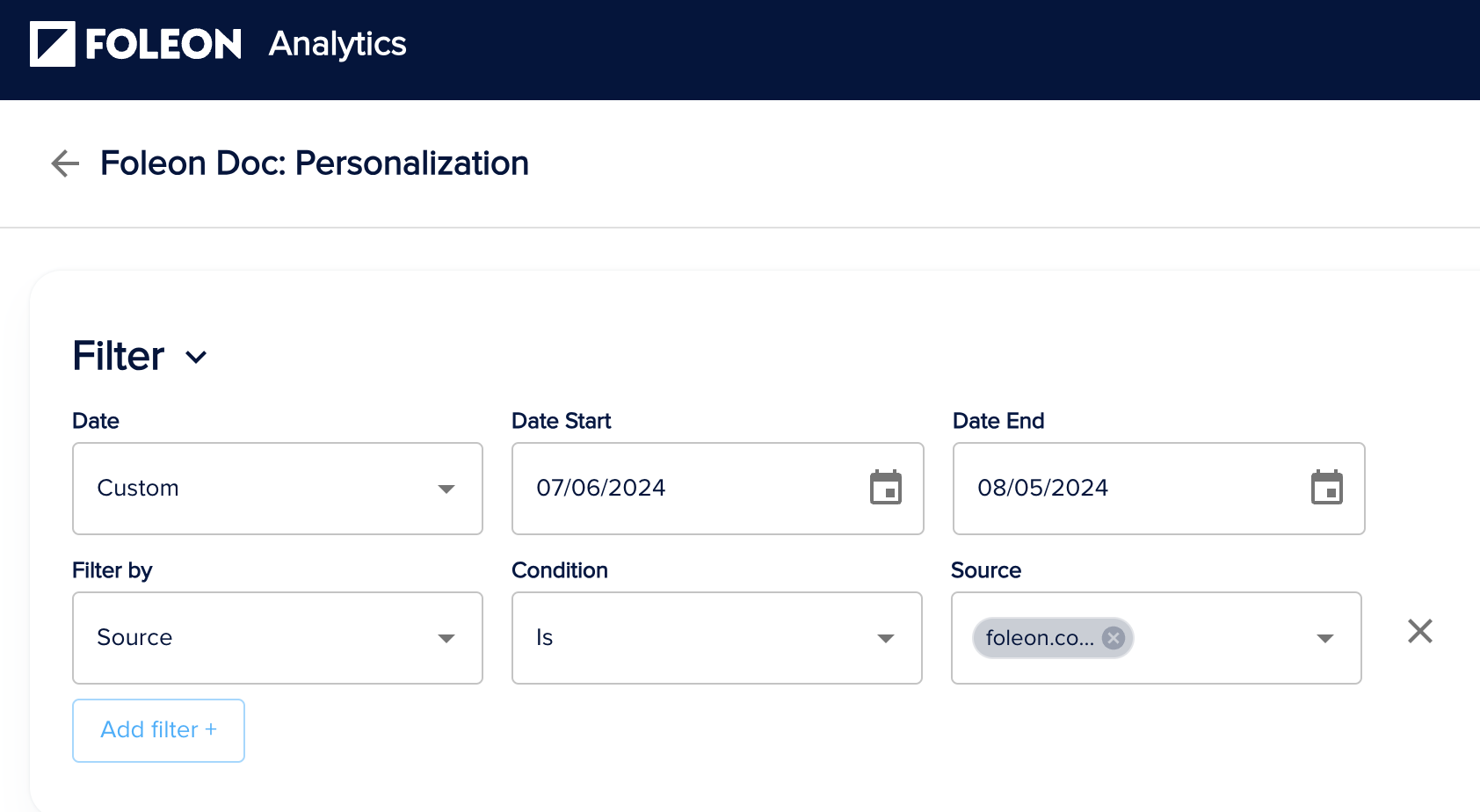Remove the foleon.co... source tag
This screenshot has width=1480, height=812.
click(1112, 638)
